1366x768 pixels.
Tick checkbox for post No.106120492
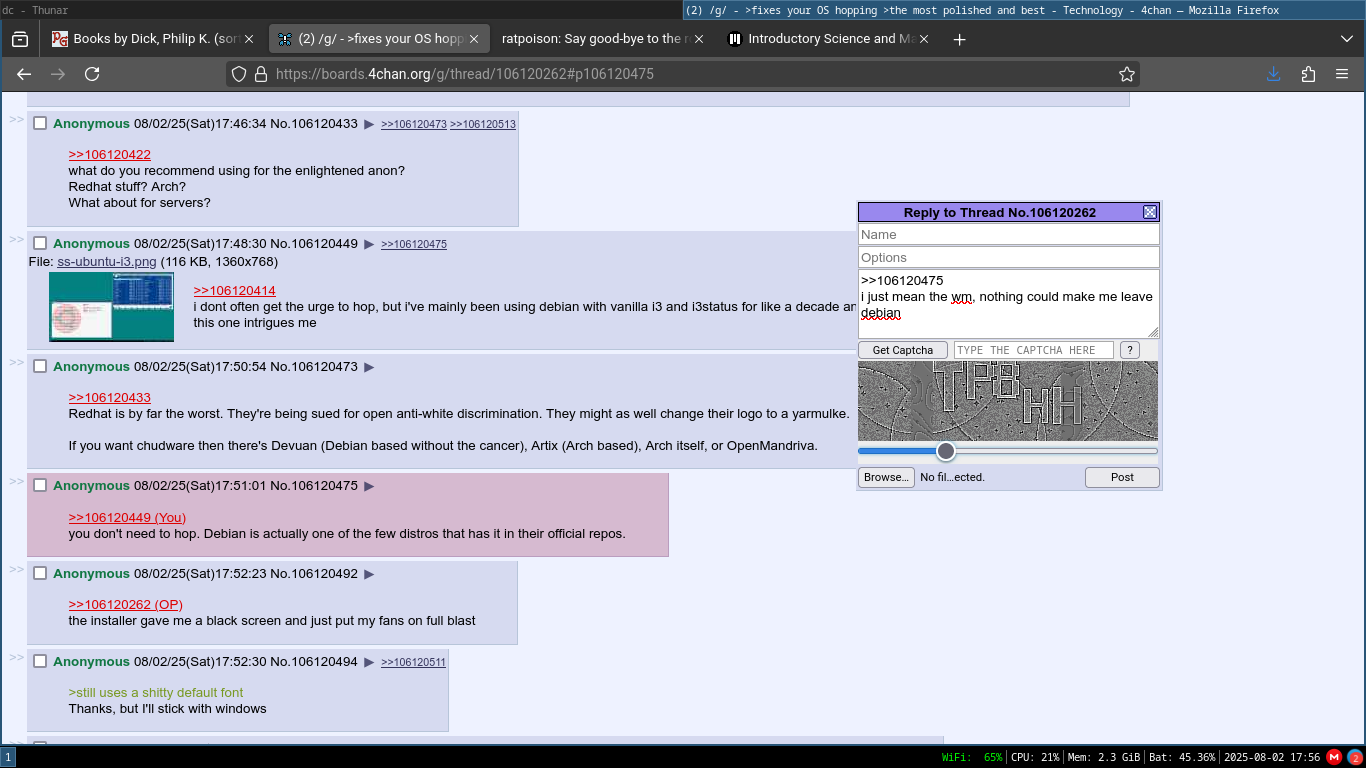pos(40,573)
